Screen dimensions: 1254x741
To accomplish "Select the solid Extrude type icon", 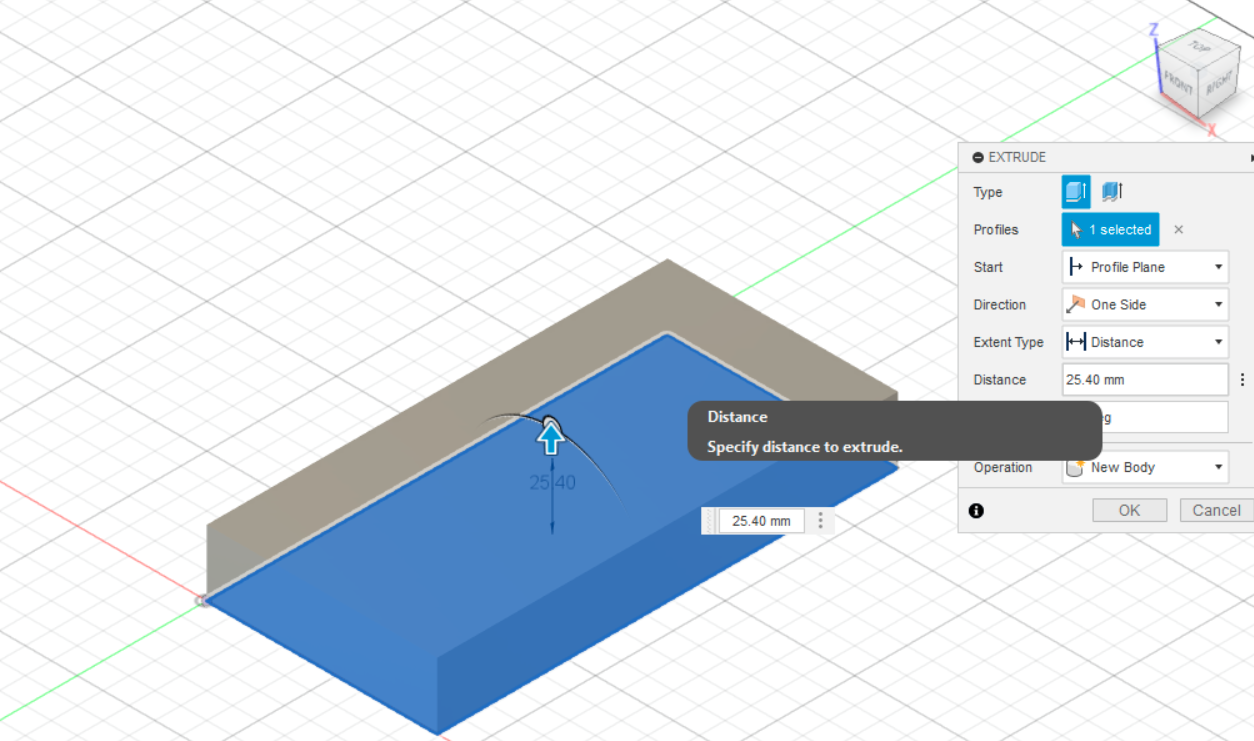I will [x=1075, y=191].
